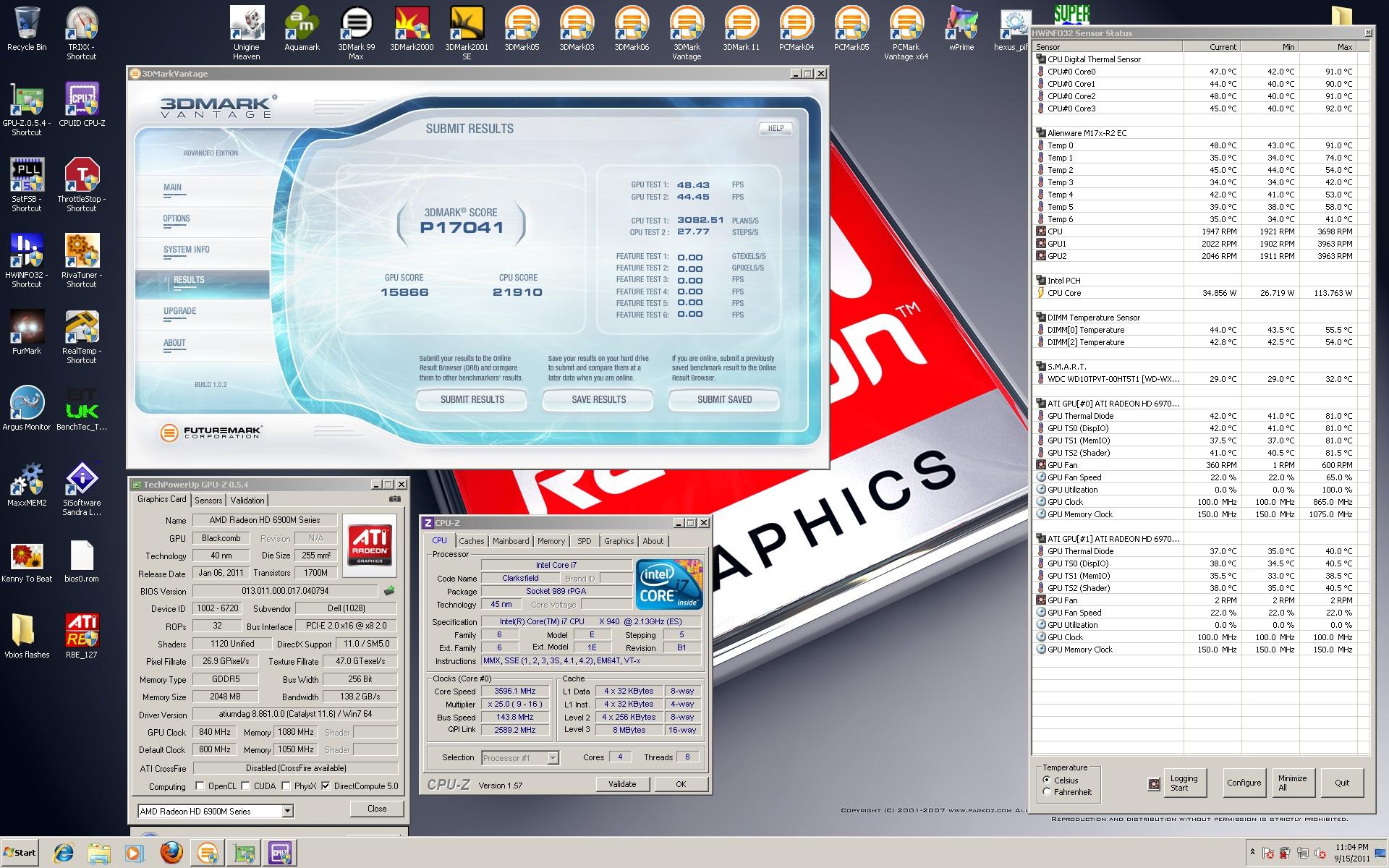
Task: Click the clock in the system tray
Action: pyautogui.click(x=1352, y=853)
